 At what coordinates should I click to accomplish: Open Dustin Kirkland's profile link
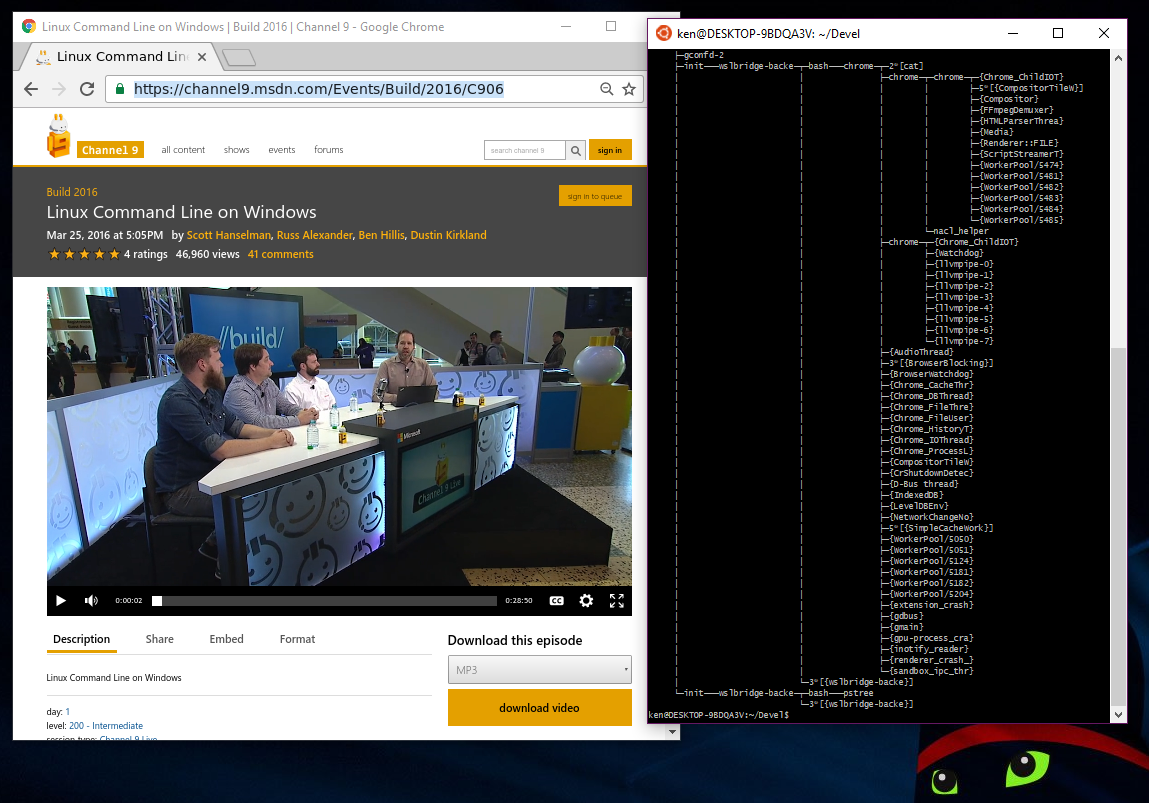click(448, 235)
